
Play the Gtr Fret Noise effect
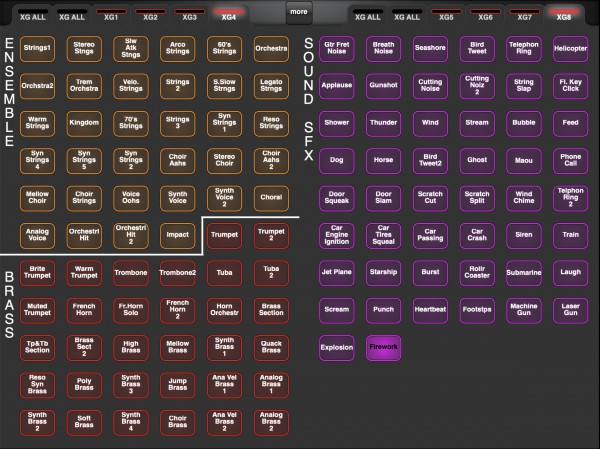337,49
